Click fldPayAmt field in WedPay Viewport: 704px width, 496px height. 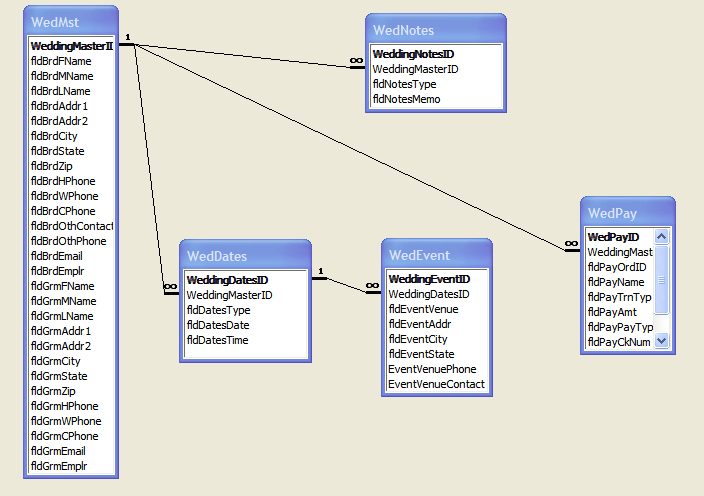612,312
